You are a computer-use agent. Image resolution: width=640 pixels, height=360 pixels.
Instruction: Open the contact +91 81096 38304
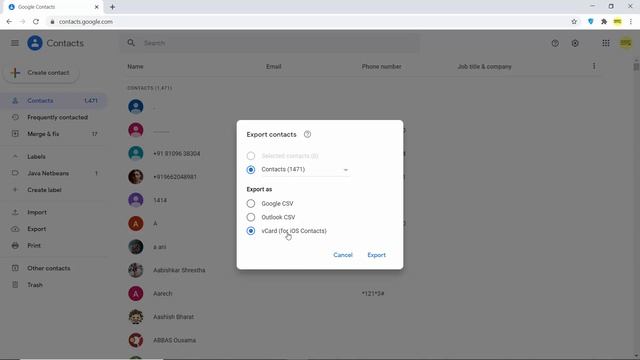(x=176, y=153)
